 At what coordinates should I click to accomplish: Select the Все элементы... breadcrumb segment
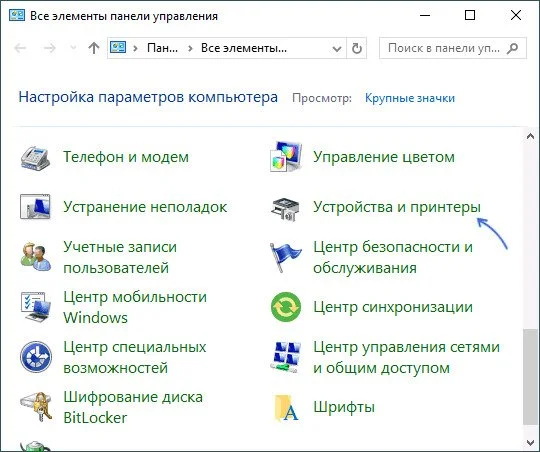(243, 48)
